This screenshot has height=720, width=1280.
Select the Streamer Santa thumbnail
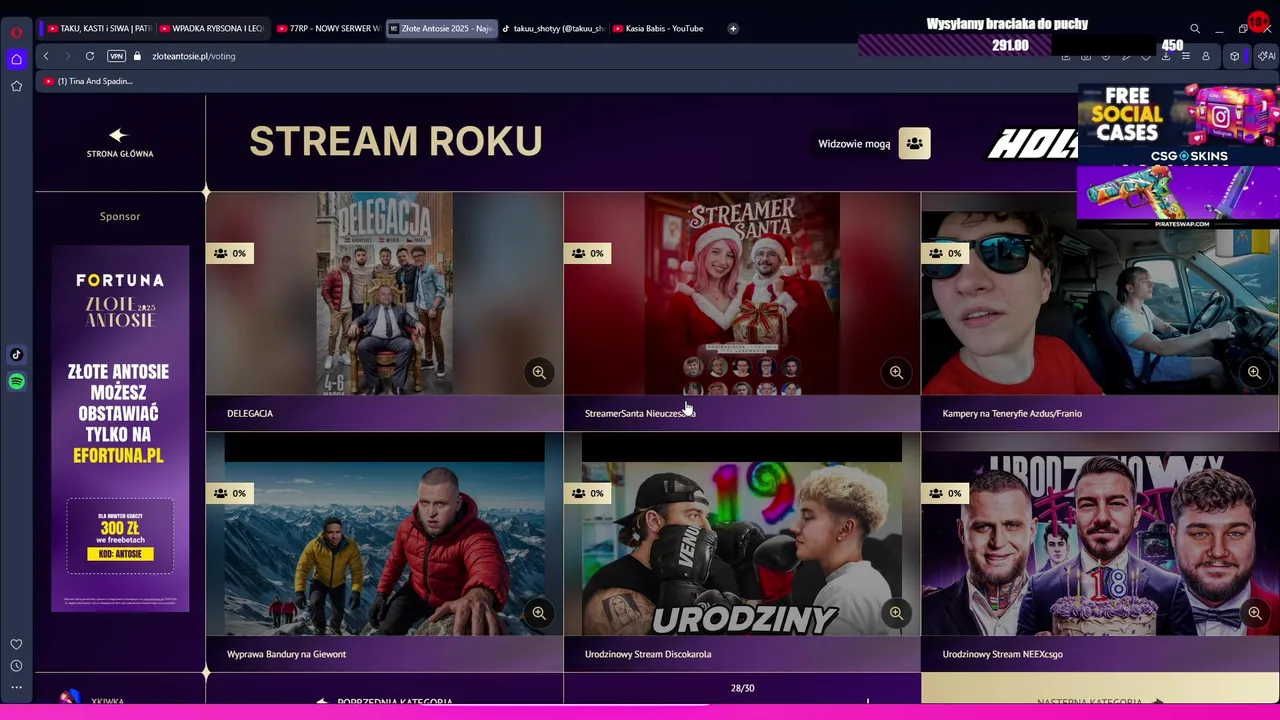coord(742,294)
